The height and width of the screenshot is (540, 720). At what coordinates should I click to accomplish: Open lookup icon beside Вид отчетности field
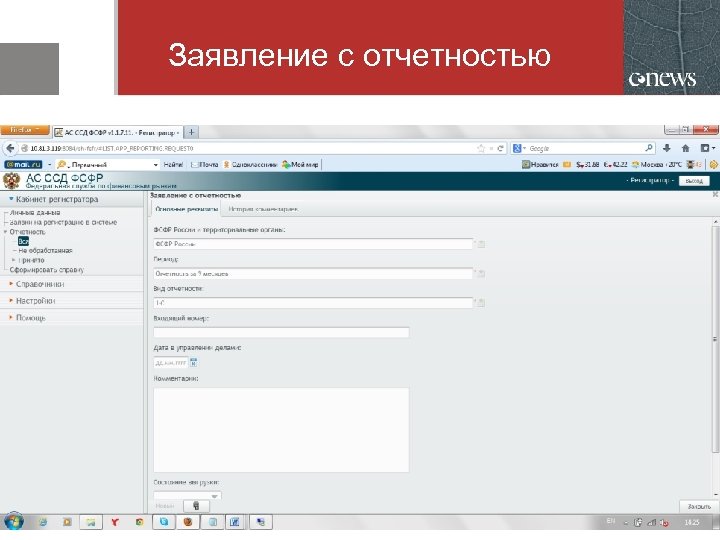(x=481, y=303)
